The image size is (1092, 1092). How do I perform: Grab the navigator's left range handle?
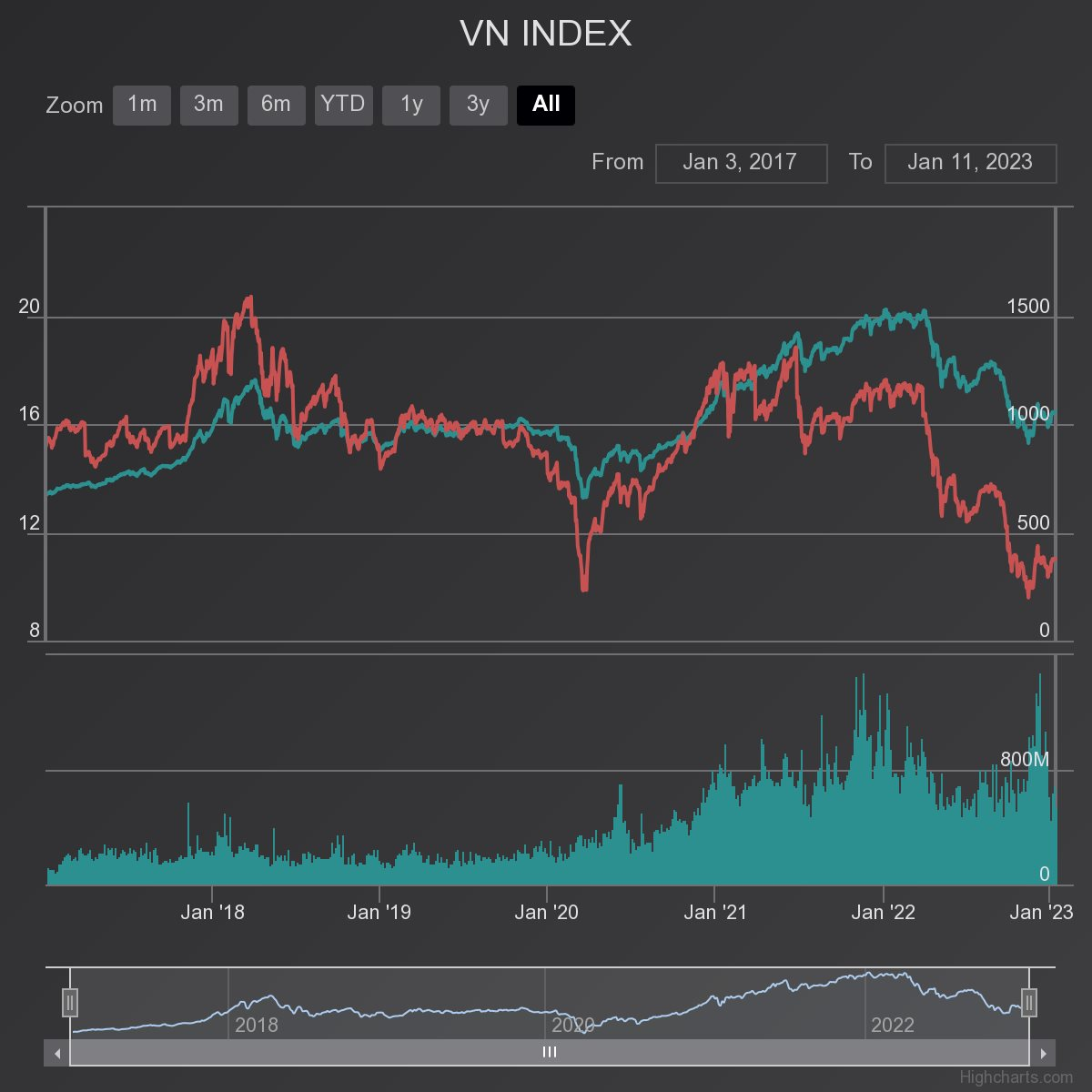pyautogui.click(x=70, y=1003)
